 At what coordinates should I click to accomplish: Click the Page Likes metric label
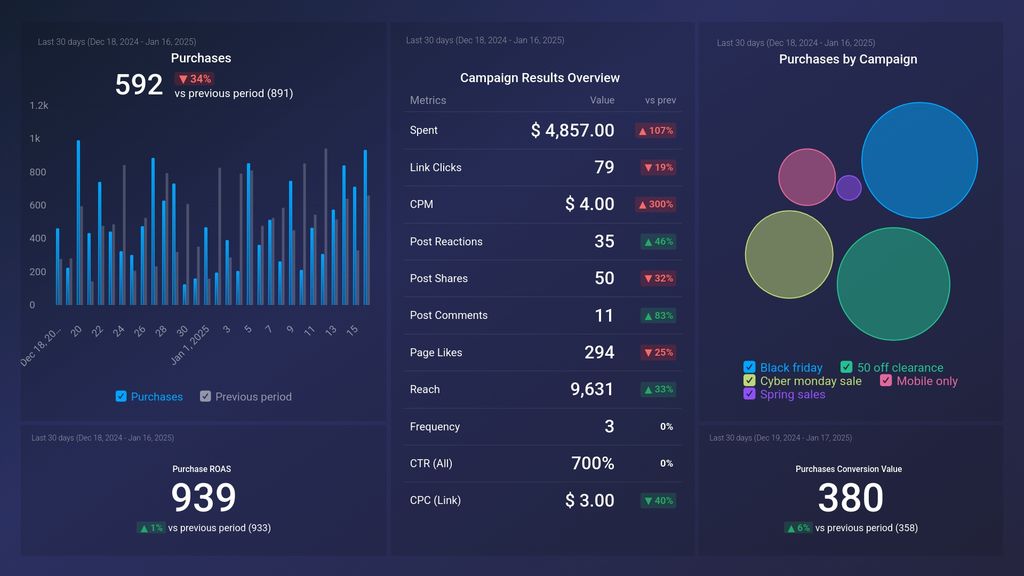[436, 353]
